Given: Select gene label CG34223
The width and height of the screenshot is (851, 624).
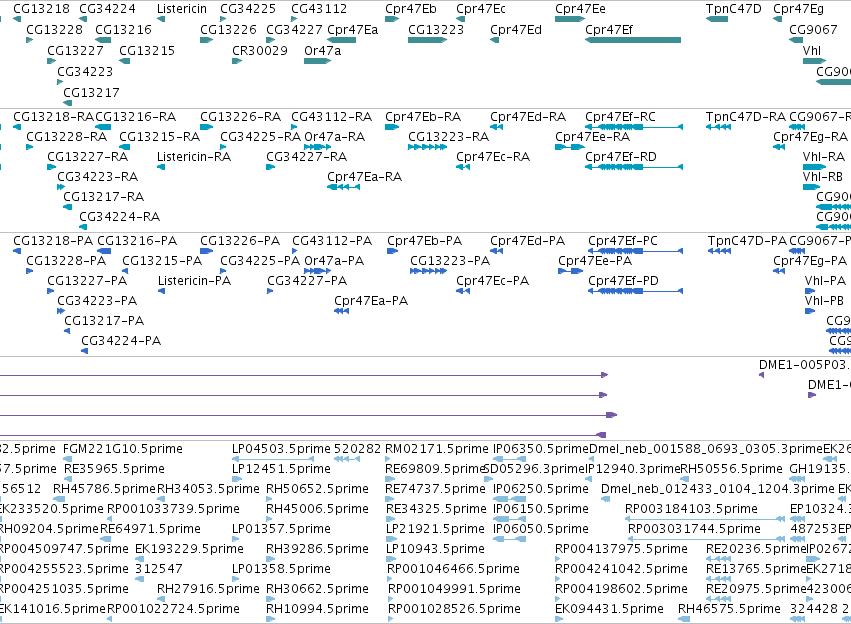Looking at the screenshot, I should 85,72.
